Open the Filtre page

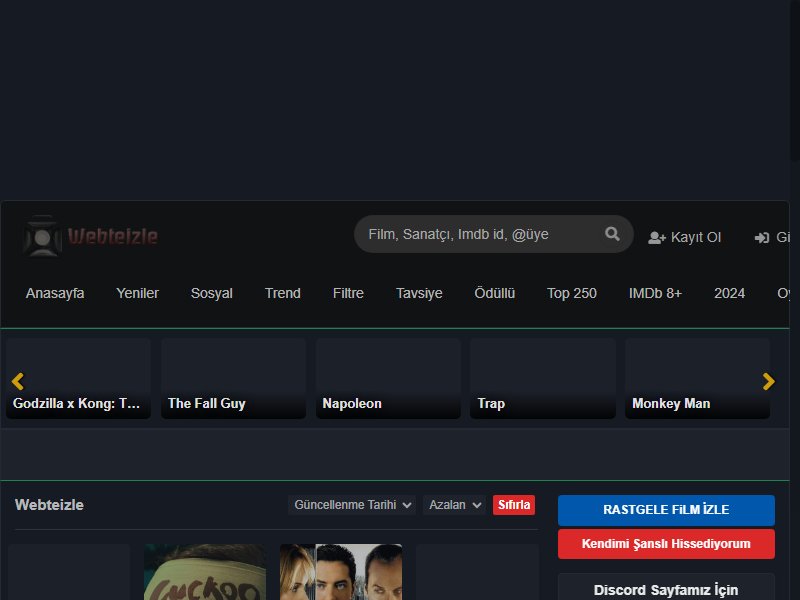[348, 293]
